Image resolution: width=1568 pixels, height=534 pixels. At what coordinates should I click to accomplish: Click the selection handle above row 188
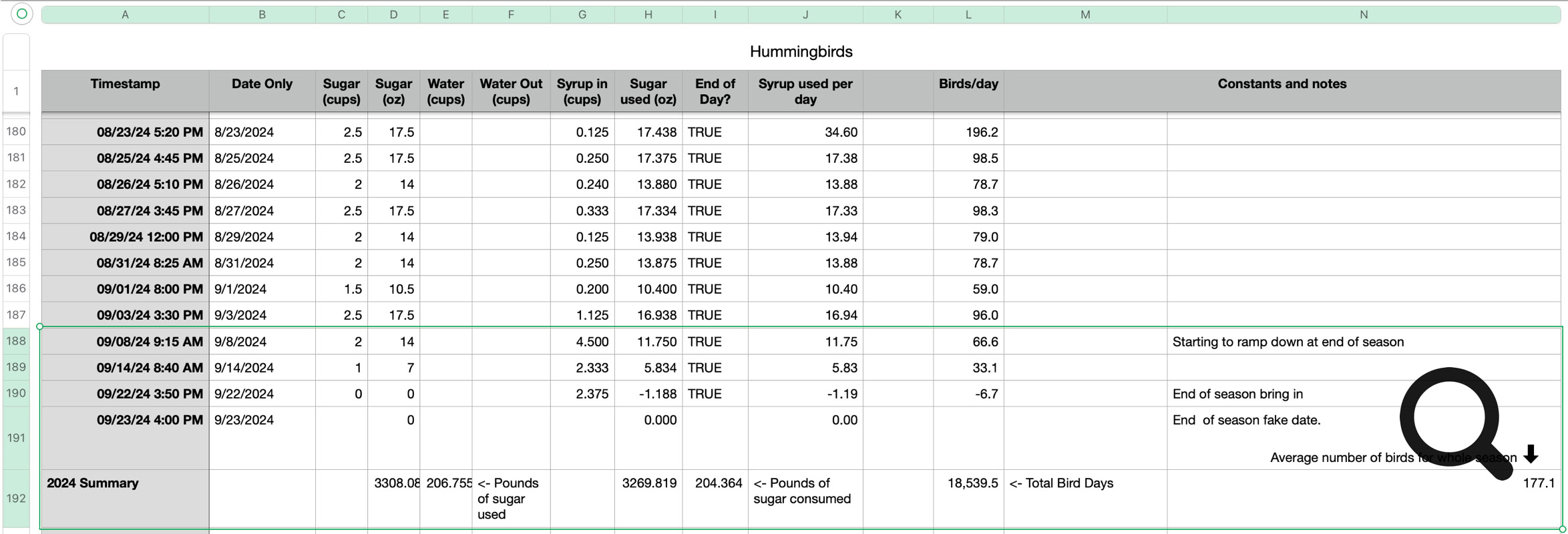pyautogui.click(x=40, y=326)
